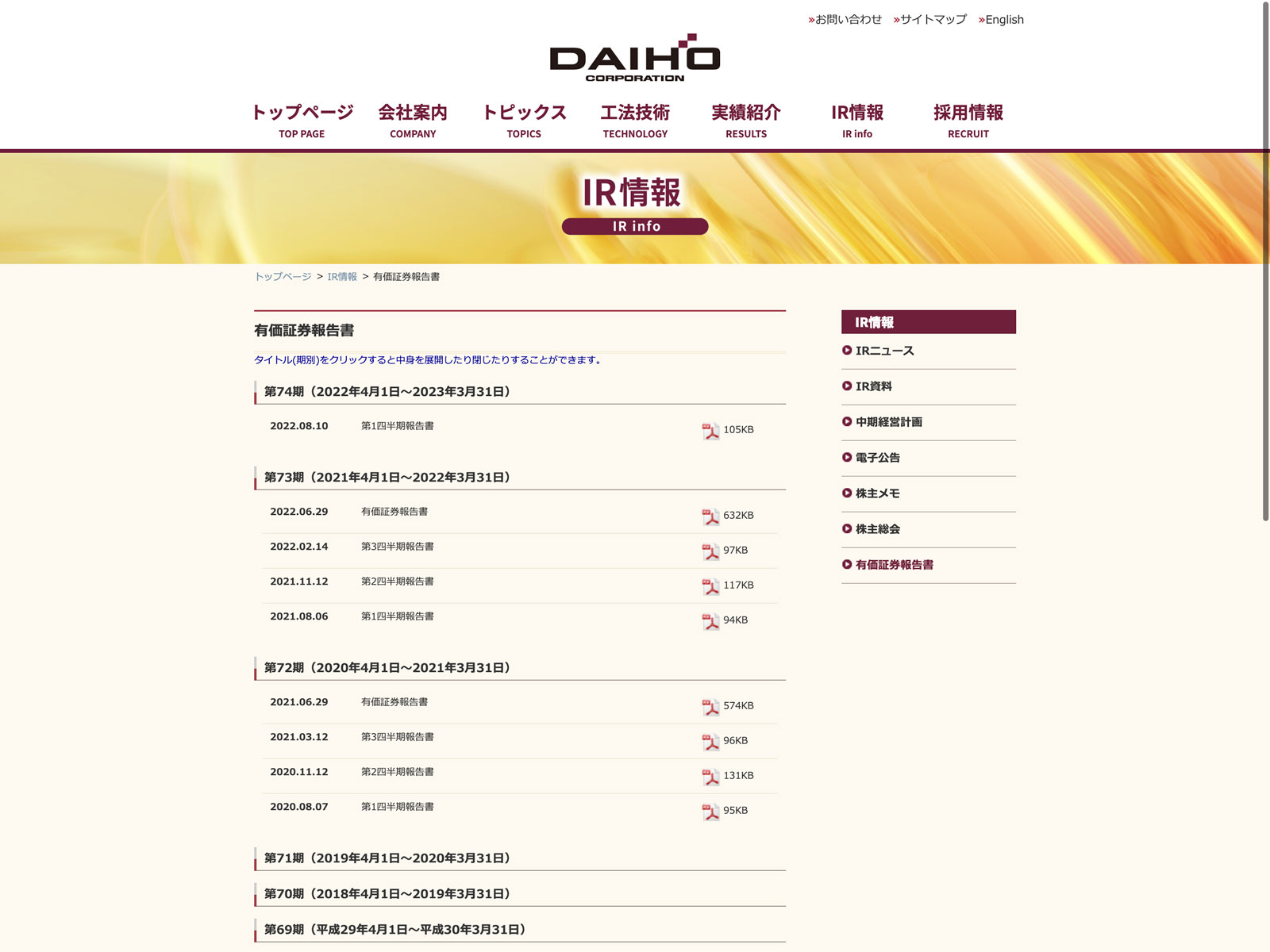
Task: Collapse the 第74期 fiscal period section
Action: pos(387,392)
